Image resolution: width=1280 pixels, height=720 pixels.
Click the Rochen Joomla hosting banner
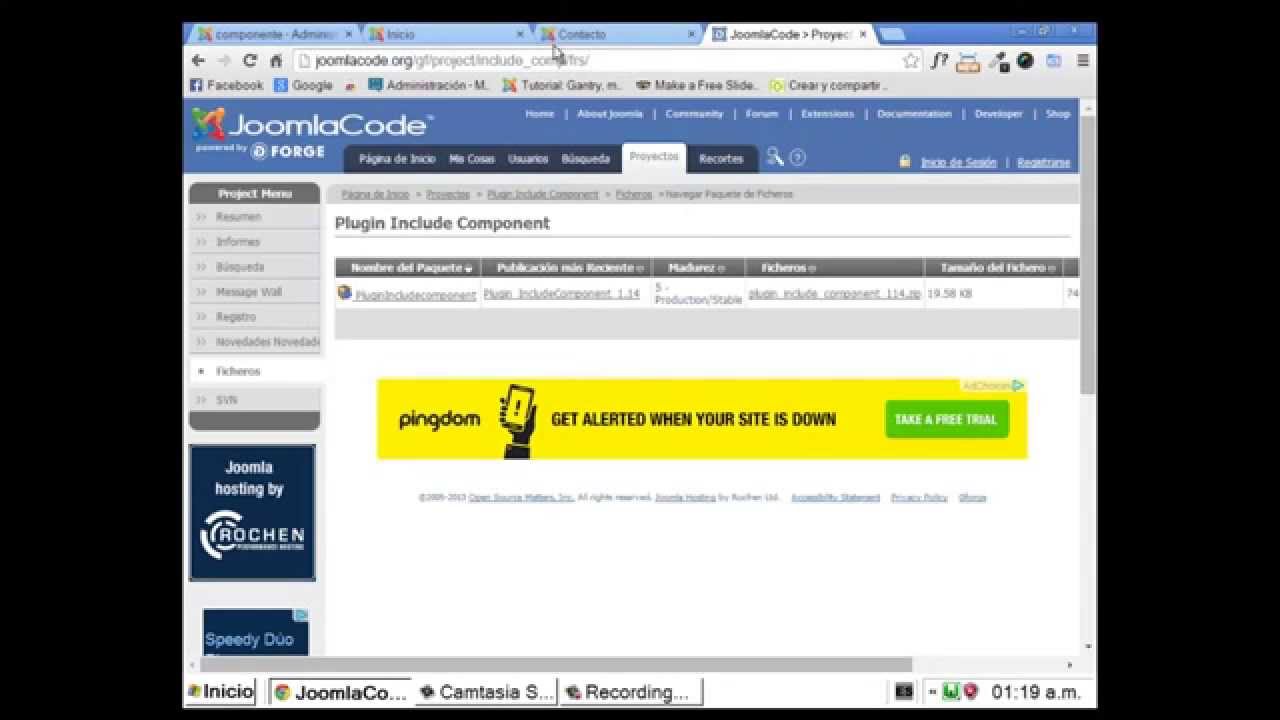pos(252,513)
